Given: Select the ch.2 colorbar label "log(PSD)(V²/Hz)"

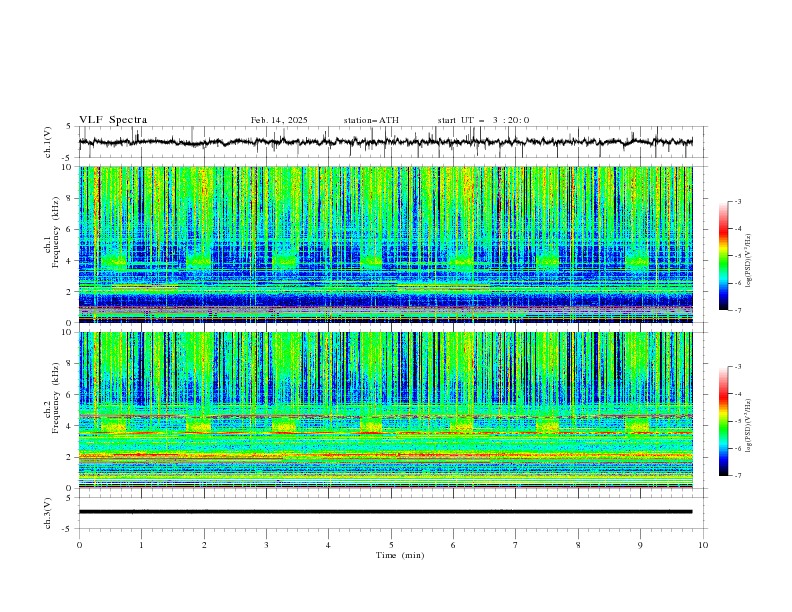Looking at the screenshot, I should 749,425.
